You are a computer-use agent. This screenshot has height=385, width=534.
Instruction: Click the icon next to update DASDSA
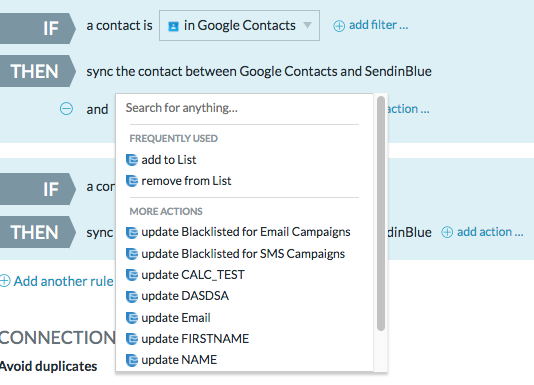(x=132, y=296)
